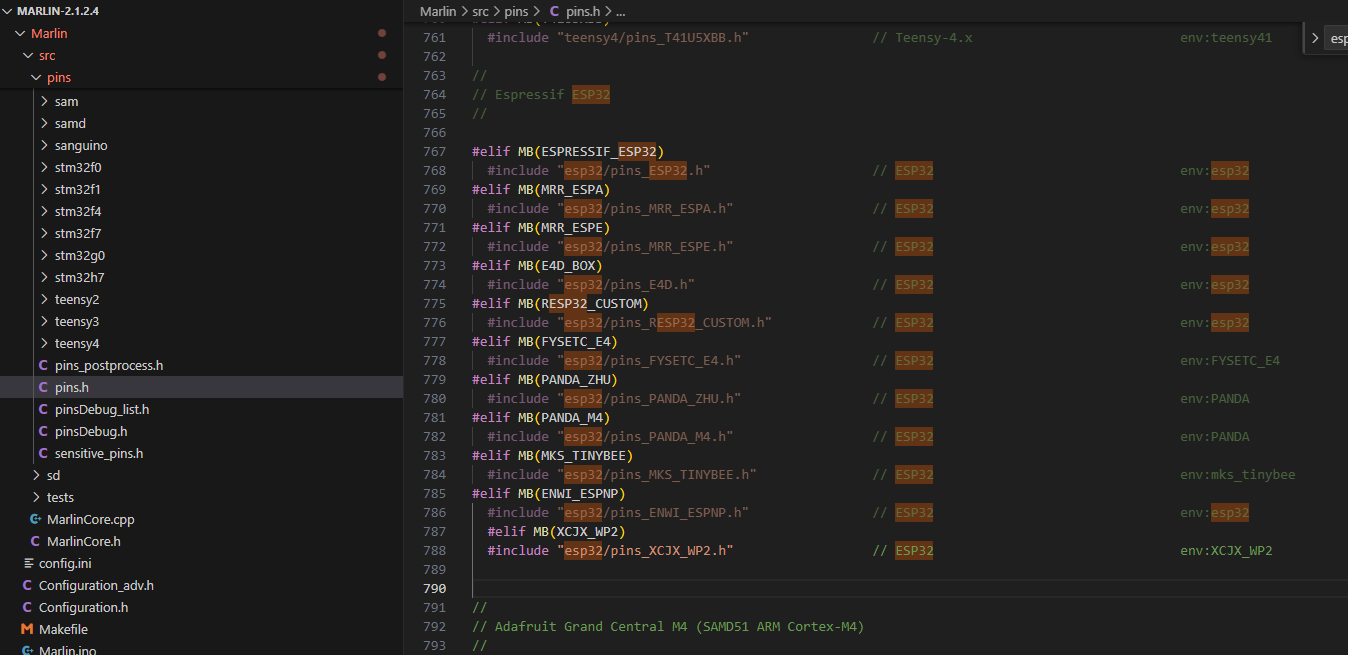Click C icon of Configuration_adv.h
Screen dimensions: 1348x655
(x=27, y=585)
